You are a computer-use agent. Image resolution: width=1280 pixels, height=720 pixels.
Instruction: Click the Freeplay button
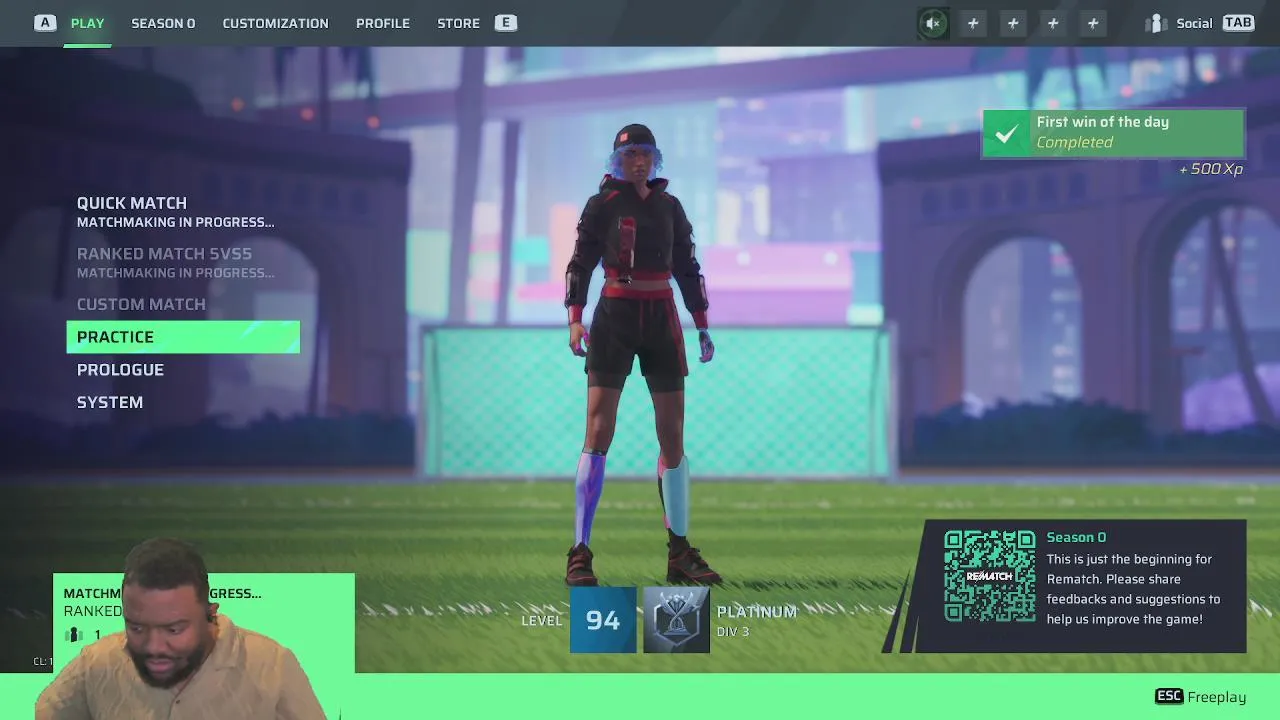pos(1201,697)
